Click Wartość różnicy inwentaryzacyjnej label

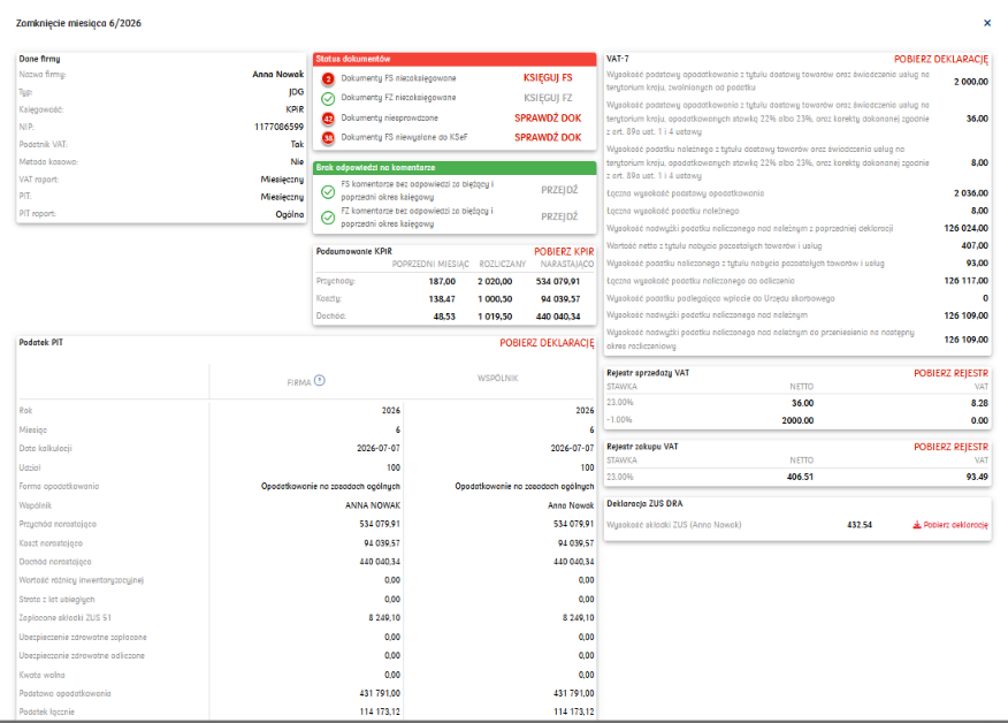tap(82, 580)
